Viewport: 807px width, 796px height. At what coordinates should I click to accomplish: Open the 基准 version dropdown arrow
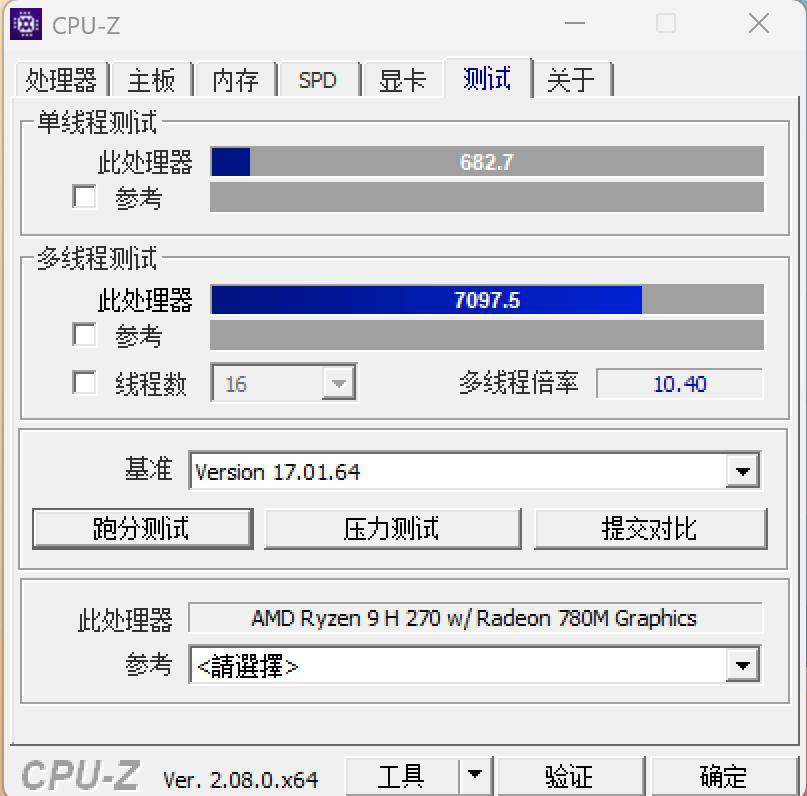click(x=742, y=471)
